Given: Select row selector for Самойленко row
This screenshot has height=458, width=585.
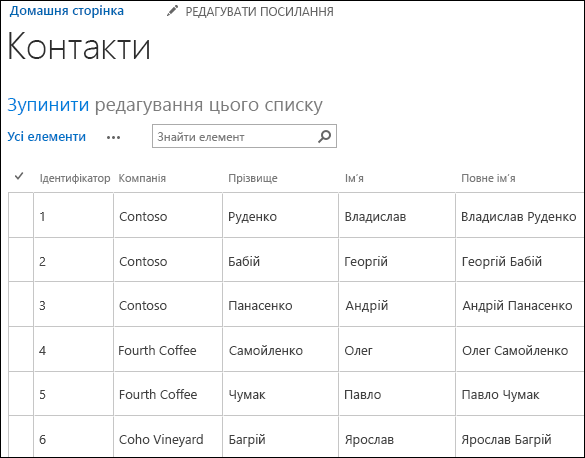Looking at the screenshot, I should [x=21, y=349].
